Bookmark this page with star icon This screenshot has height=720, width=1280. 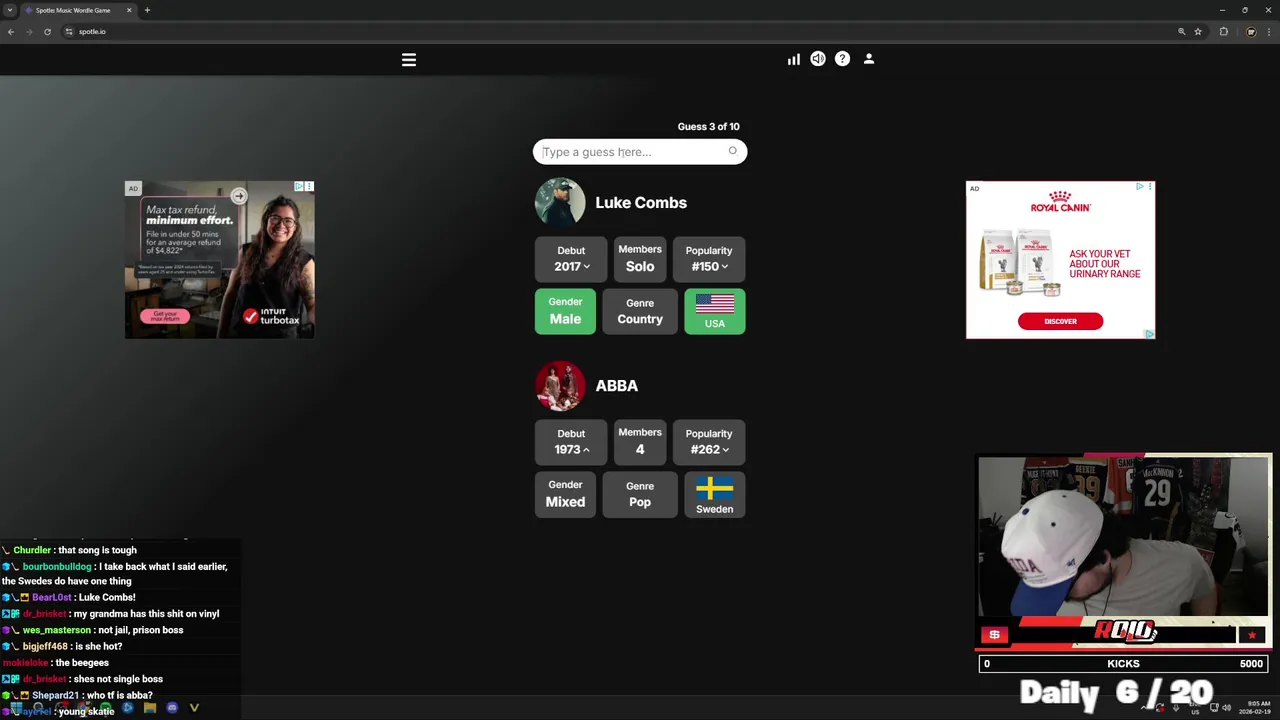pos(1198,32)
